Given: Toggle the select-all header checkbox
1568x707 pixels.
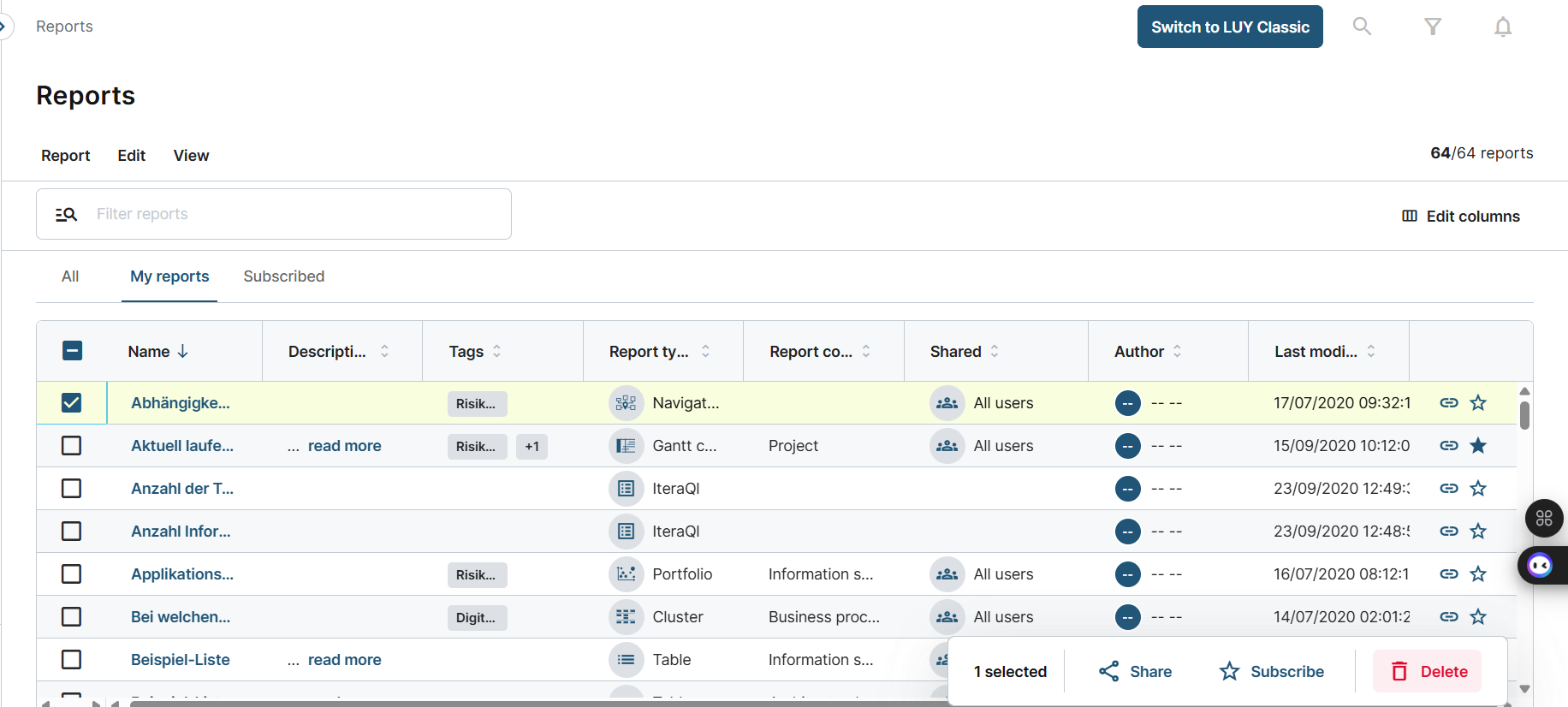Looking at the screenshot, I should (72, 351).
